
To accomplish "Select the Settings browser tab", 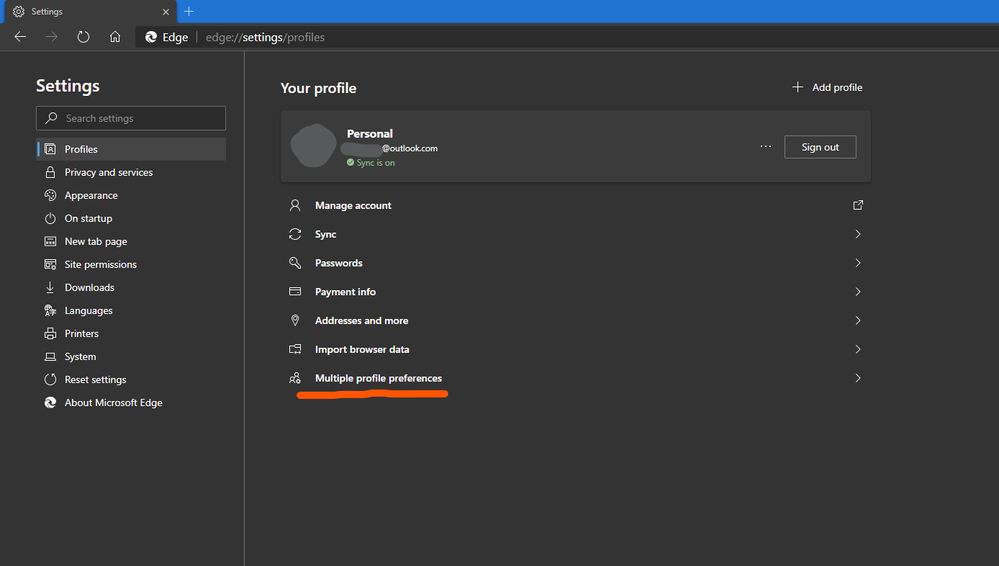I will (x=89, y=11).
